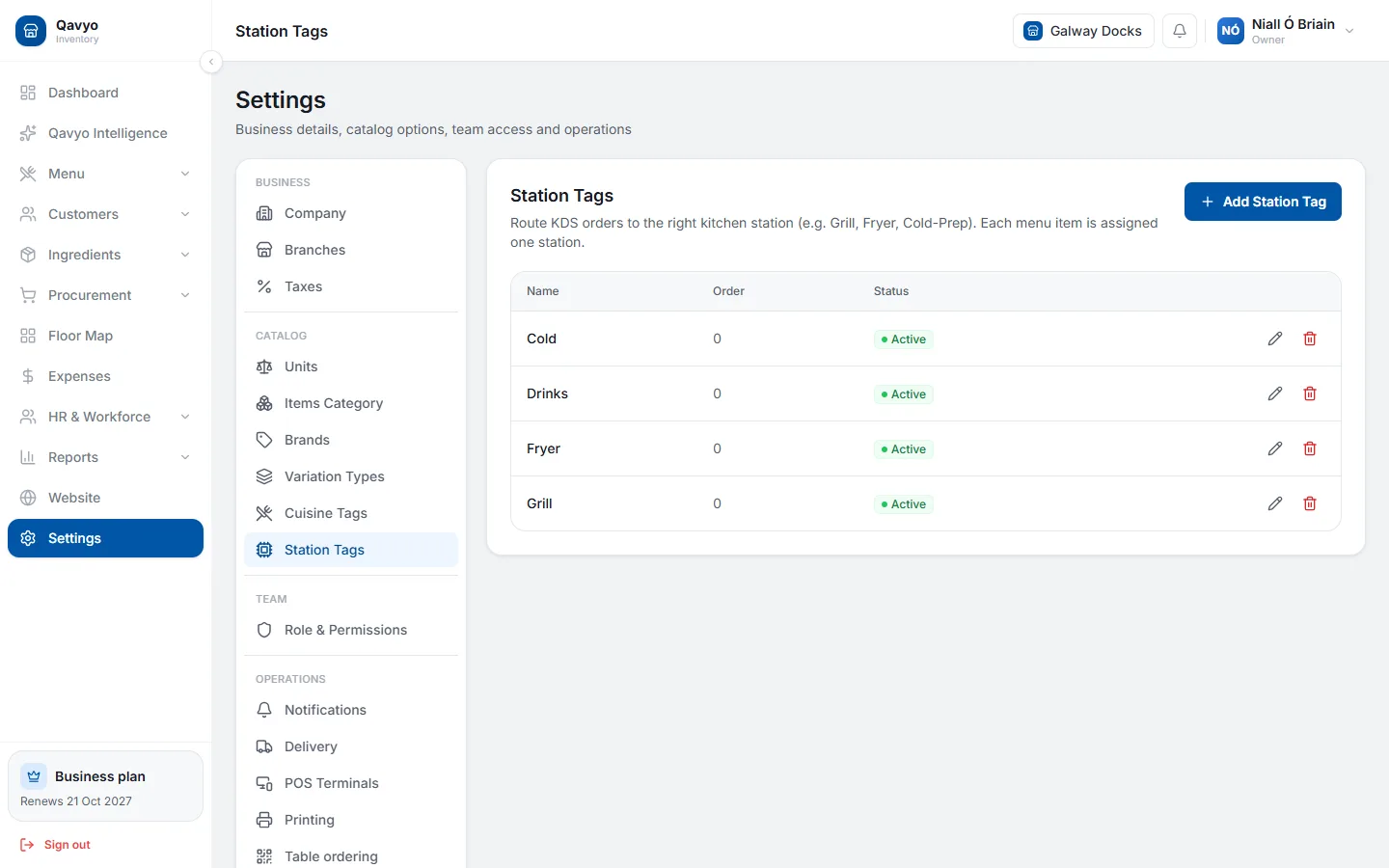The width and height of the screenshot is (1389, 868).
Task: Open Role & Permissions settings
Action: pyautogui.click(x=351, y=630)
